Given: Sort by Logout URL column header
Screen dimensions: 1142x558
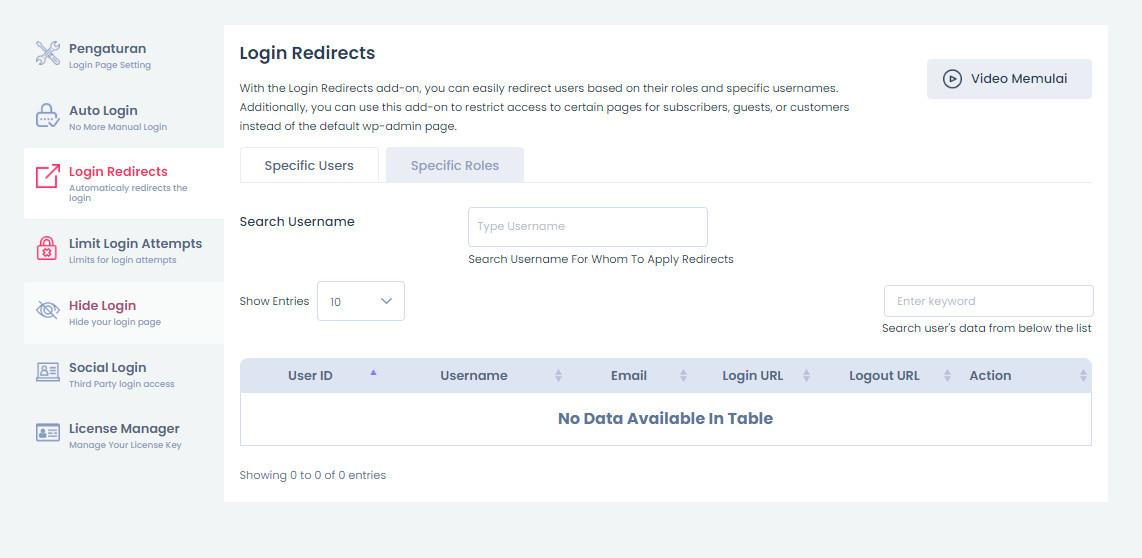Looking at the screenshot, I should (884, 376).
